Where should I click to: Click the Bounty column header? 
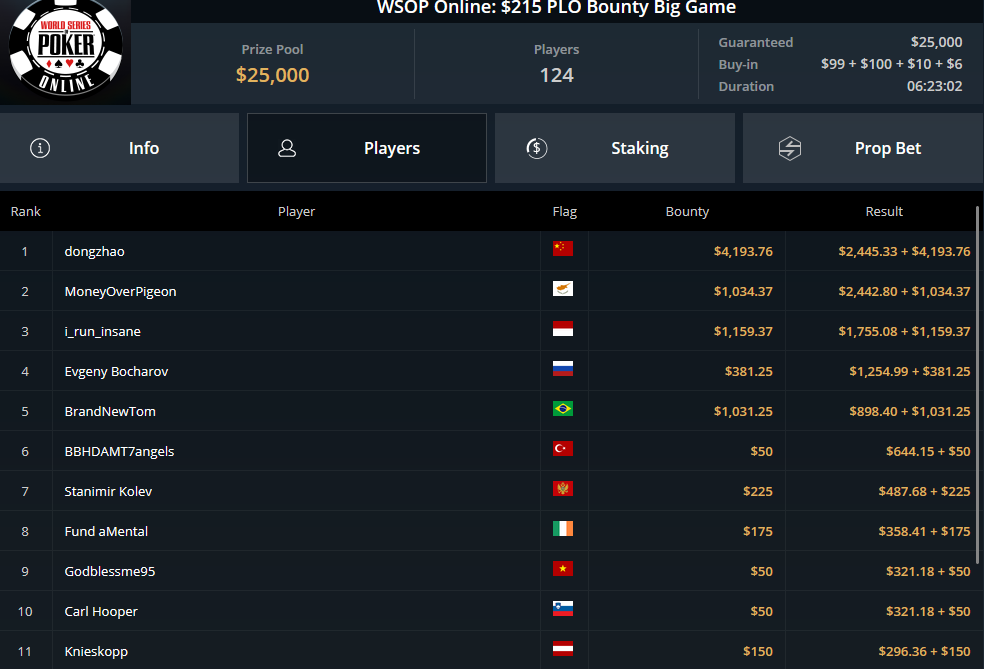pyautogui.click(x=687, y=211)
